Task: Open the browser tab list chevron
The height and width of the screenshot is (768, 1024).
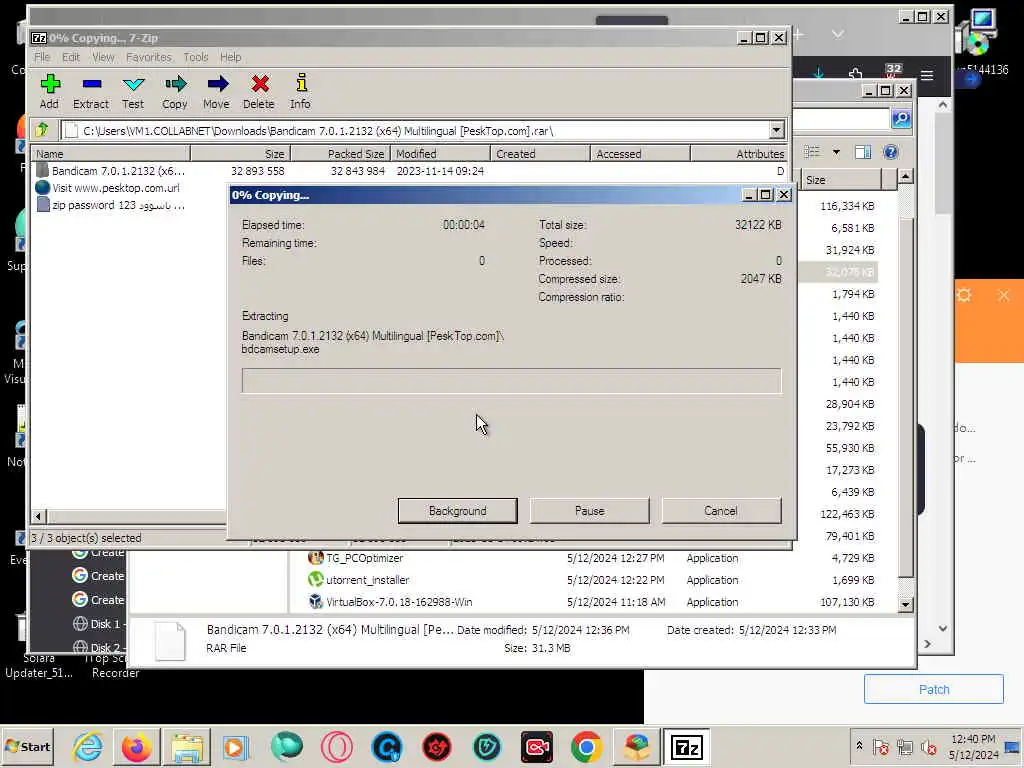Action: [x=838, y=34]
